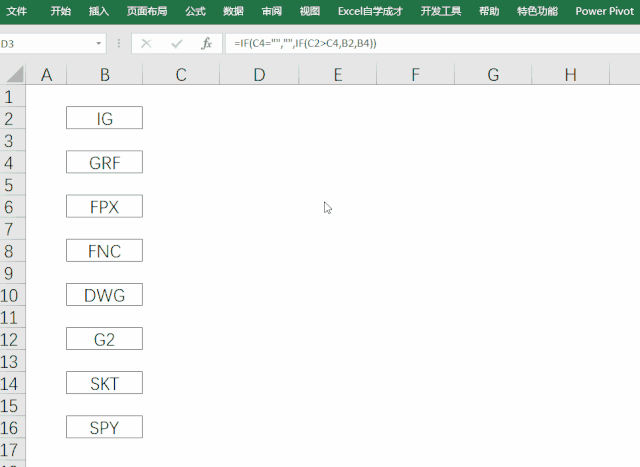Screen dimensions: 640x467
Task: Select column E header
Action: [338, 75]
